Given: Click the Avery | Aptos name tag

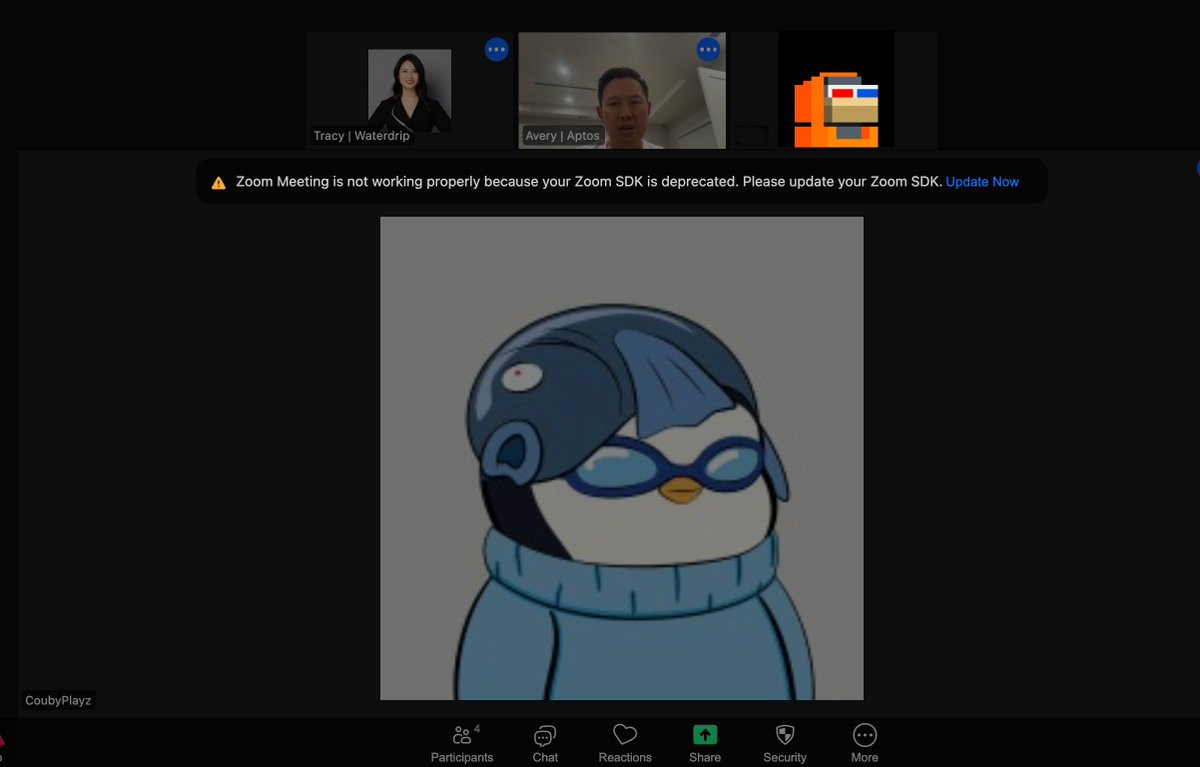Looking at the screenshot, I should pyautogui.click(x=563, y=136).
